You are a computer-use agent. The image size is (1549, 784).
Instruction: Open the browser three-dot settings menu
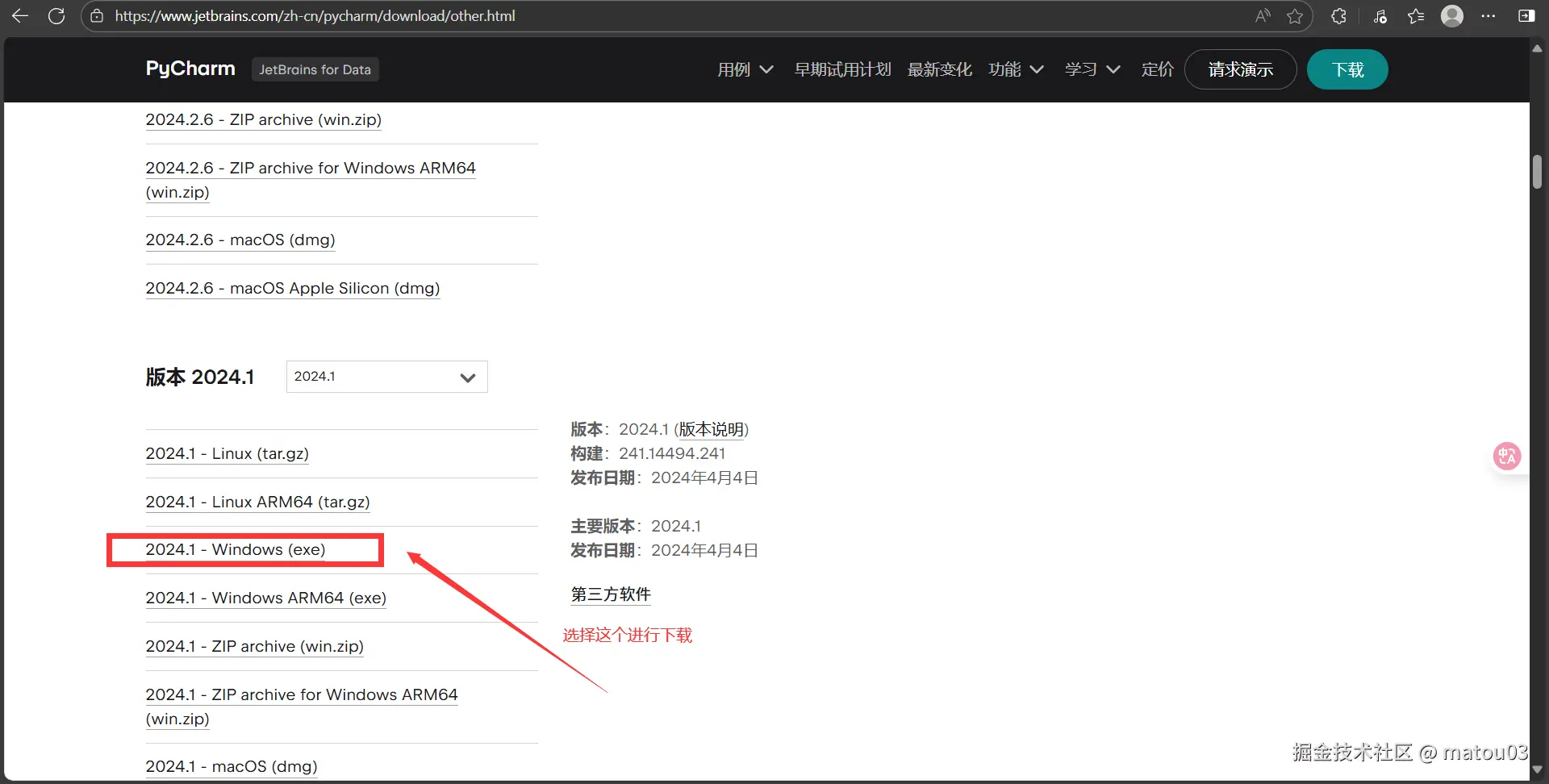tap(1488, 16)
